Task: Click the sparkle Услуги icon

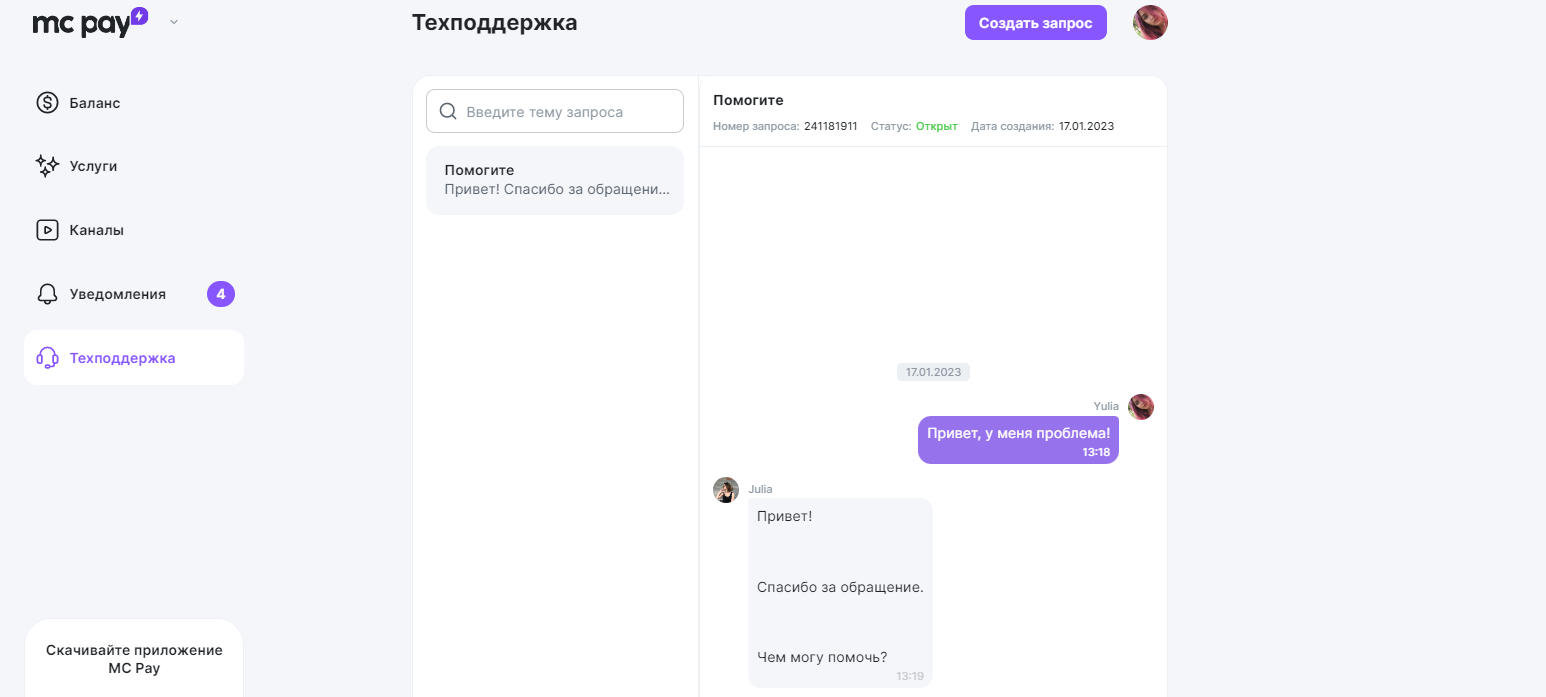Action: (47, 166)
